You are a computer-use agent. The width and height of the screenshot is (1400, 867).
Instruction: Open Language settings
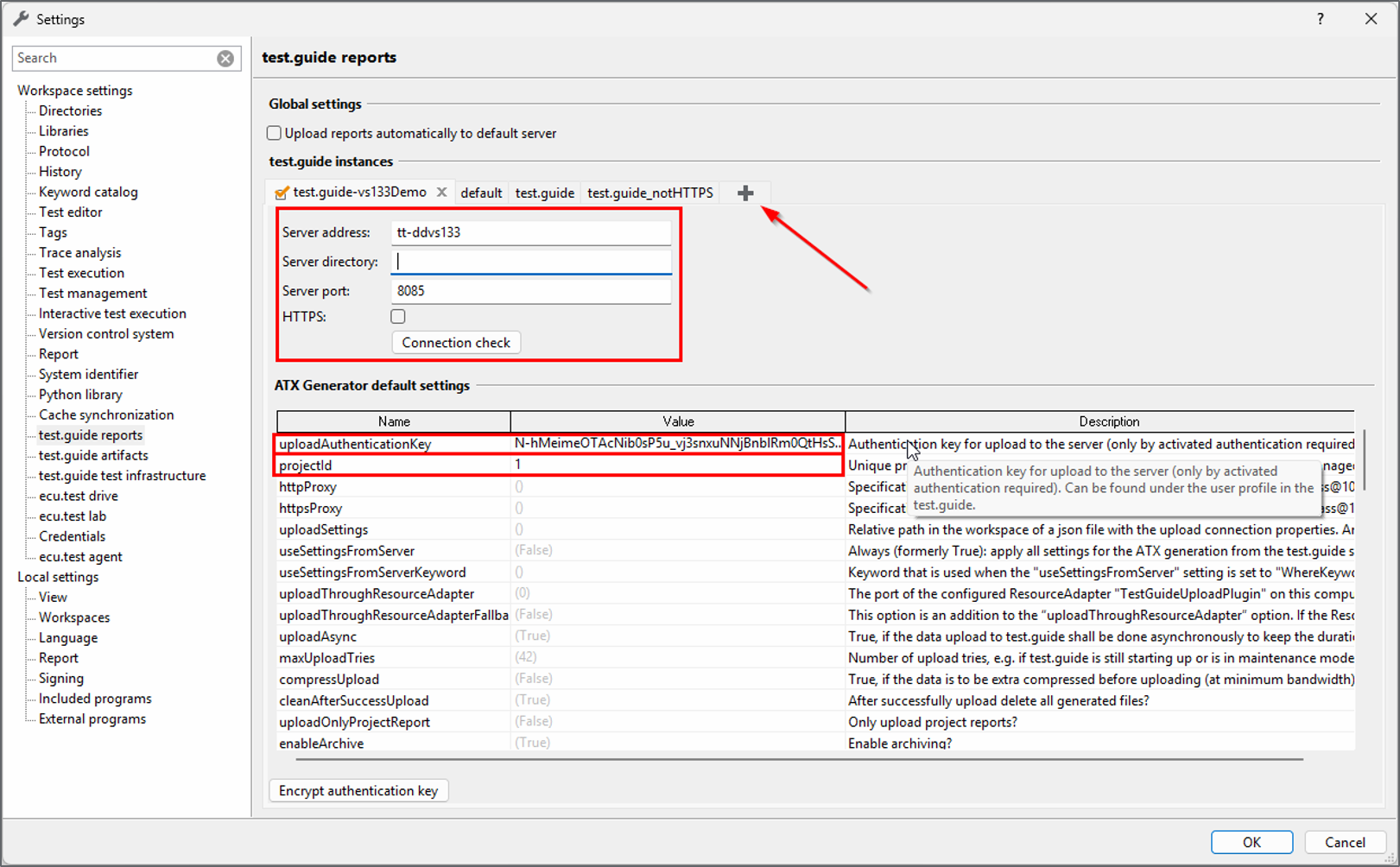coord(68,638)
